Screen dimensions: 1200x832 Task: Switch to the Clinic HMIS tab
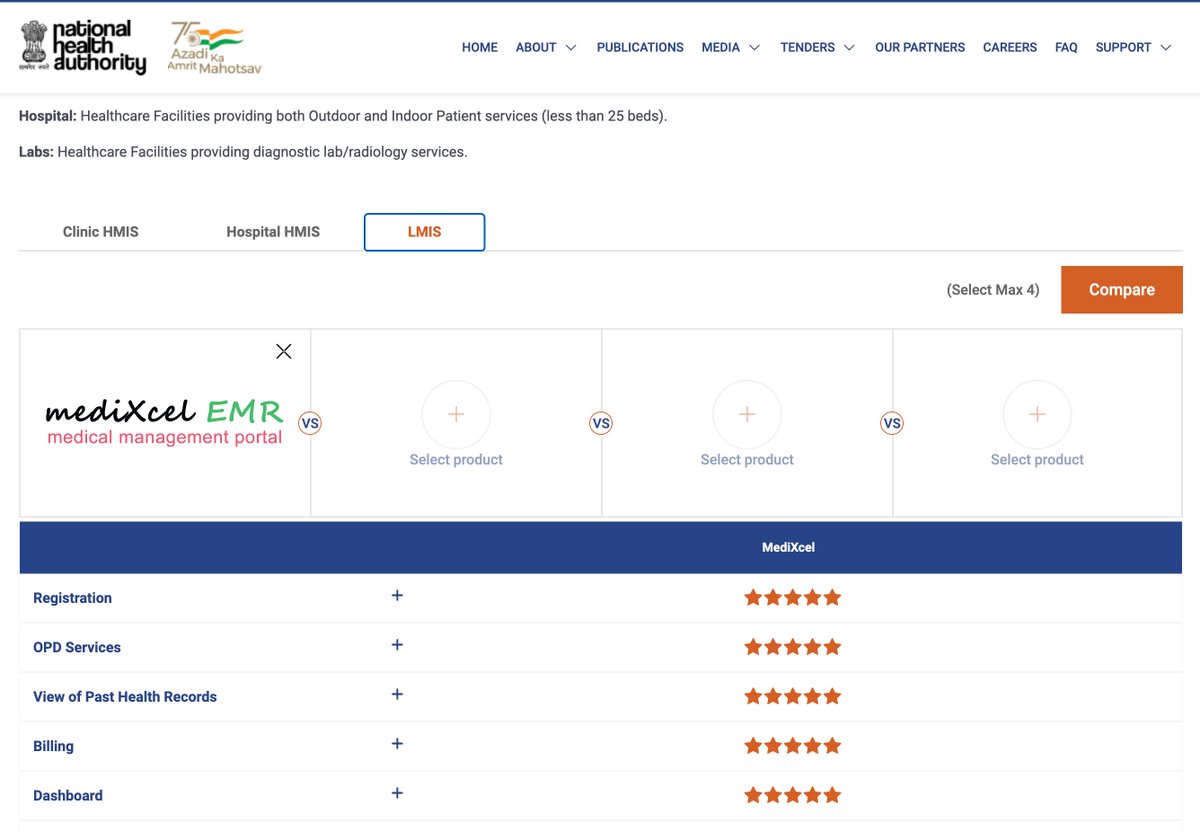coord(101,231)
